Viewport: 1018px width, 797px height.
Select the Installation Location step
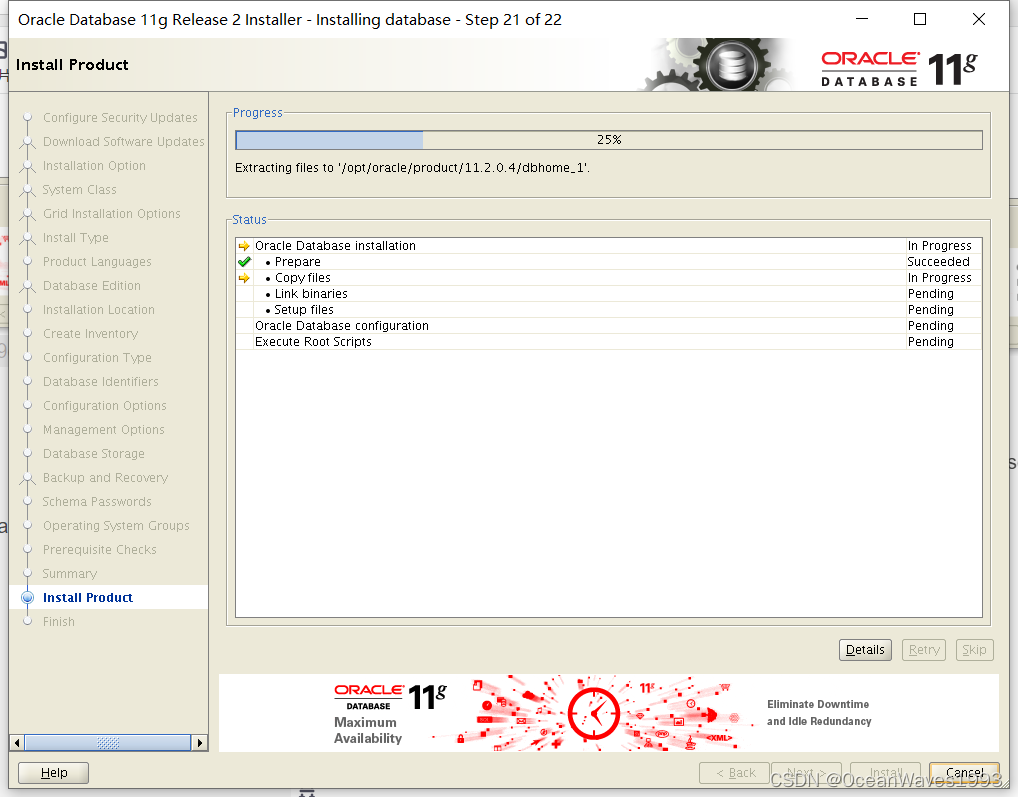(99, 310)
